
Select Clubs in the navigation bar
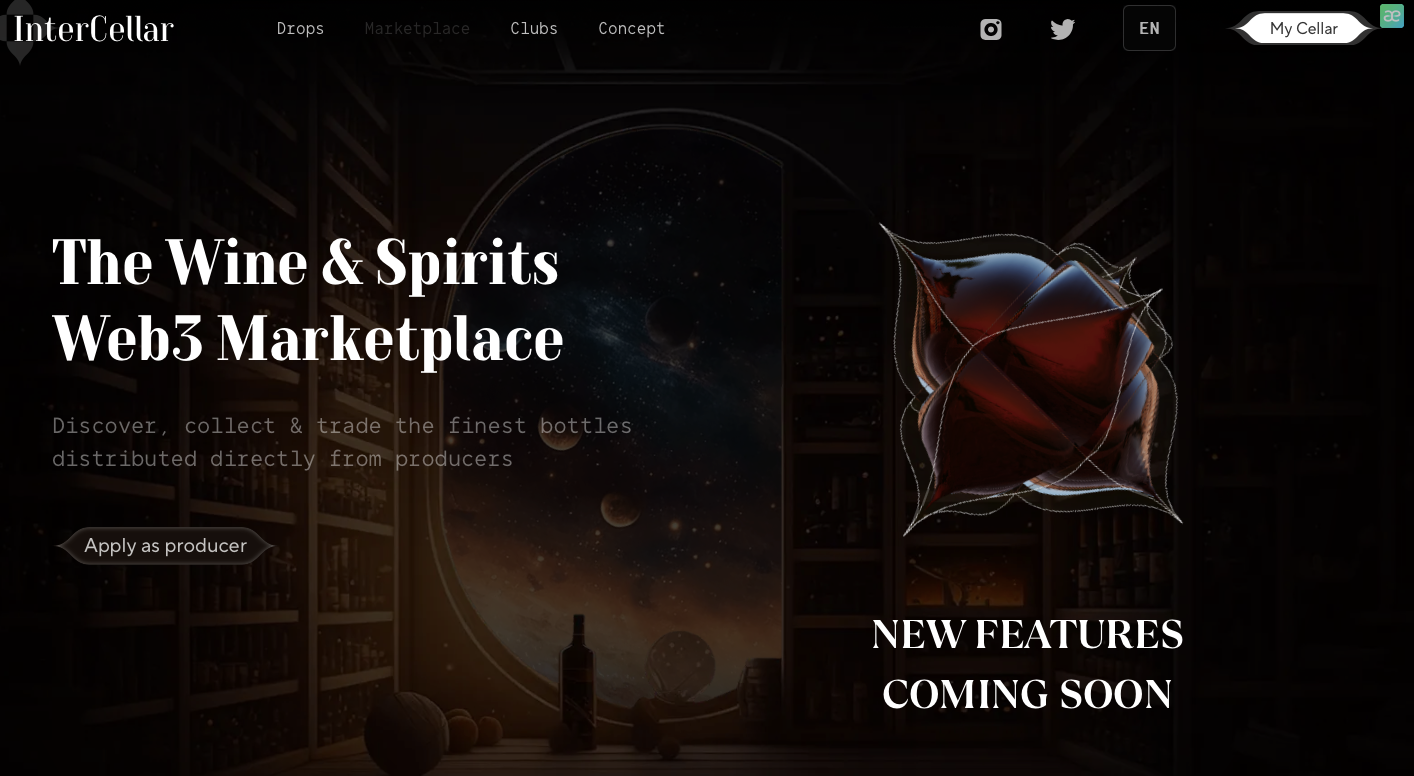point(534,28)
